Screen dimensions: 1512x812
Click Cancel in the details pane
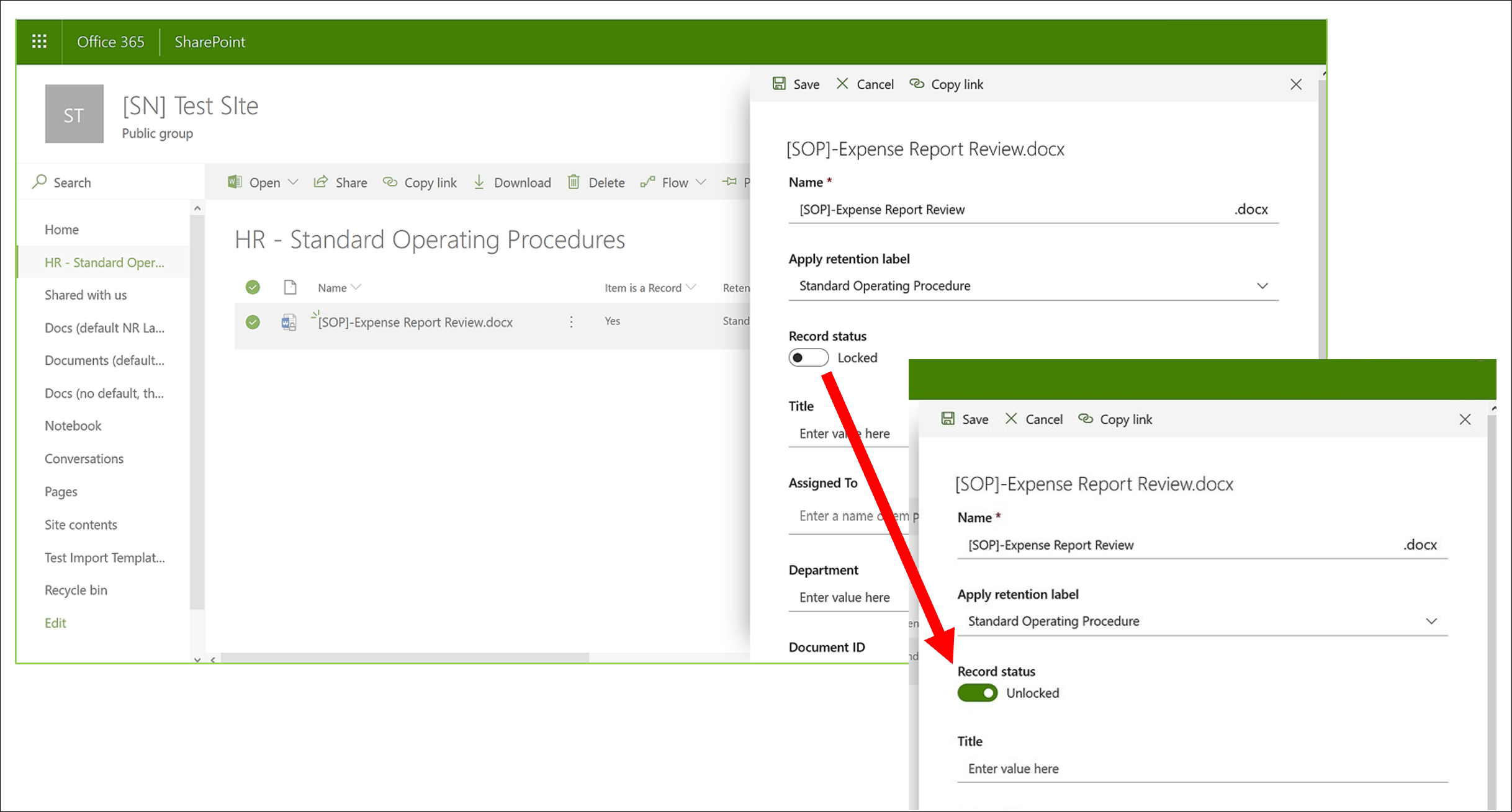[865, 84]
